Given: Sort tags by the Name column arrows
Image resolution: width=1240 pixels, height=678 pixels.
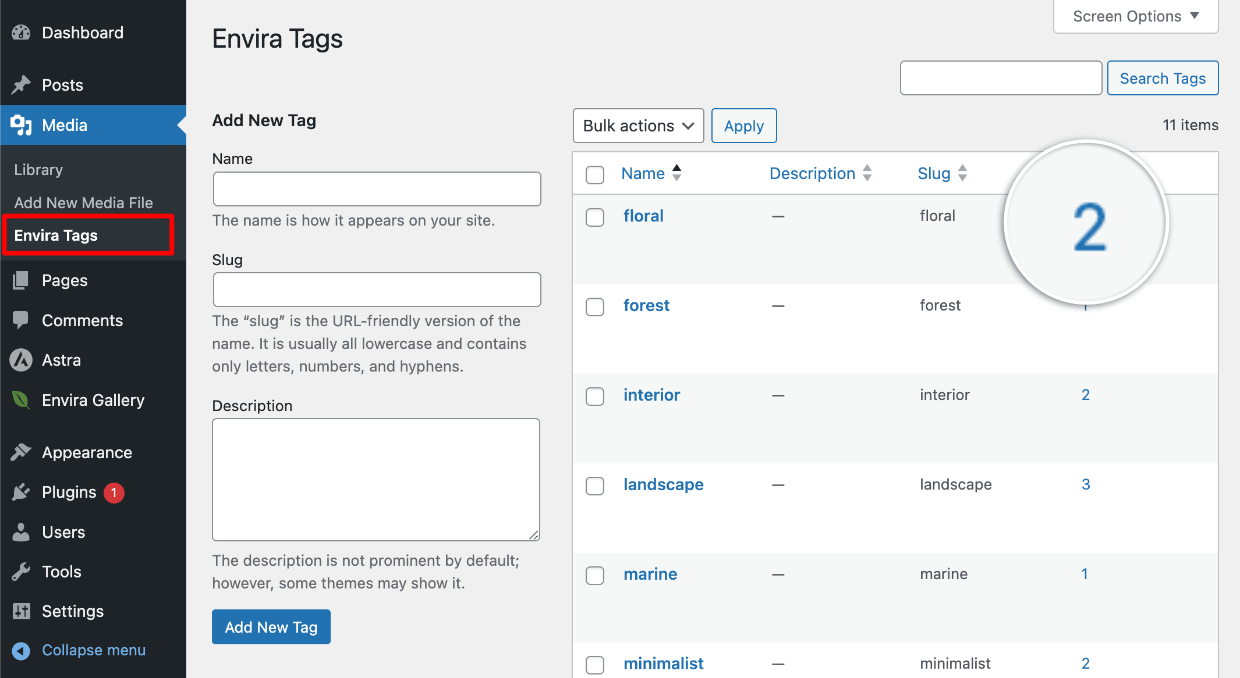Looking at the screenshot, I should click(677, 173).
